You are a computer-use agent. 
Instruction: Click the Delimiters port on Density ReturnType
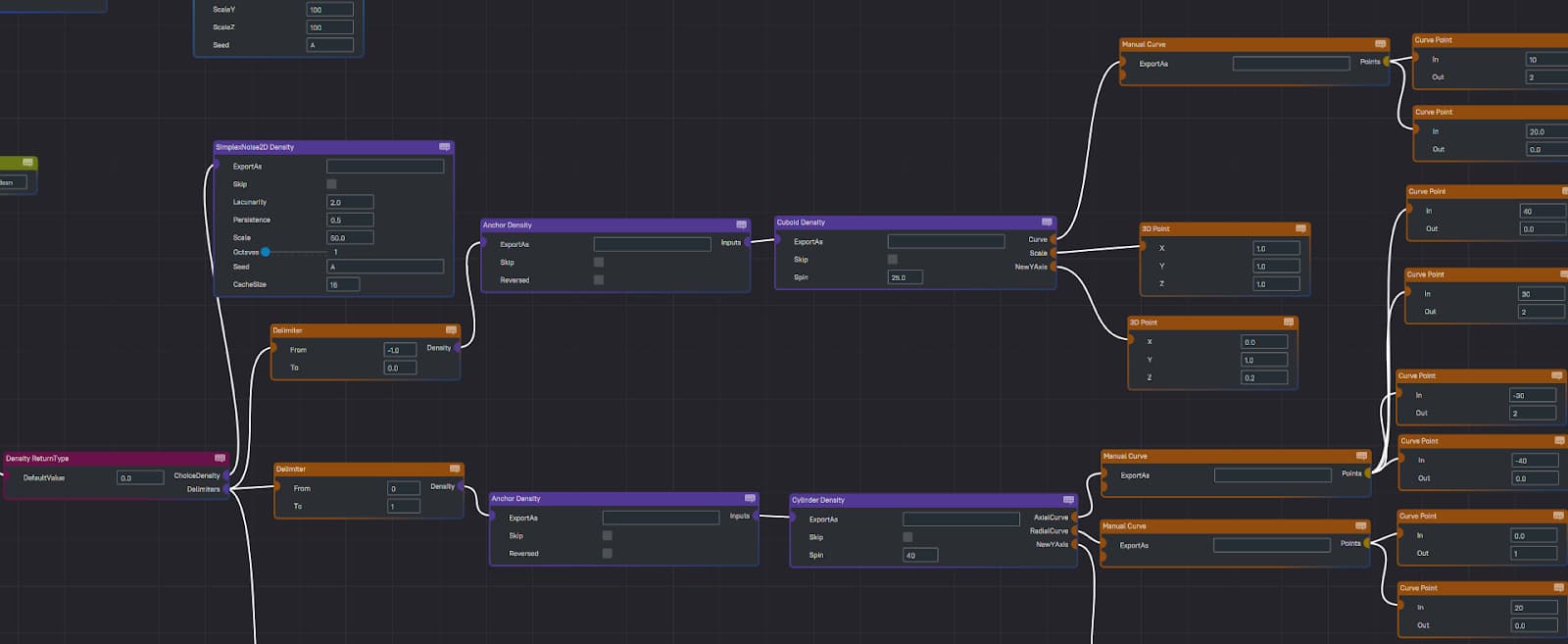pos(226,489)
